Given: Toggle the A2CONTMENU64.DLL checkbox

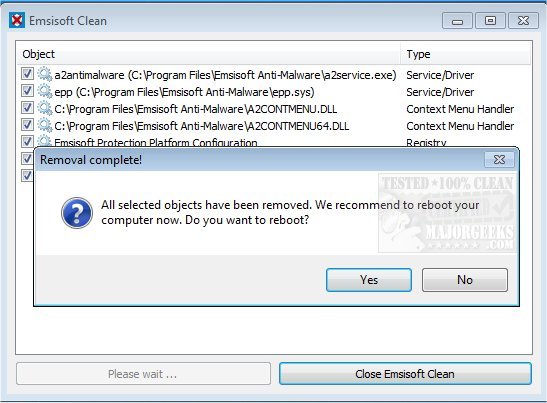Looking at the screenshot, I should 27,125.
